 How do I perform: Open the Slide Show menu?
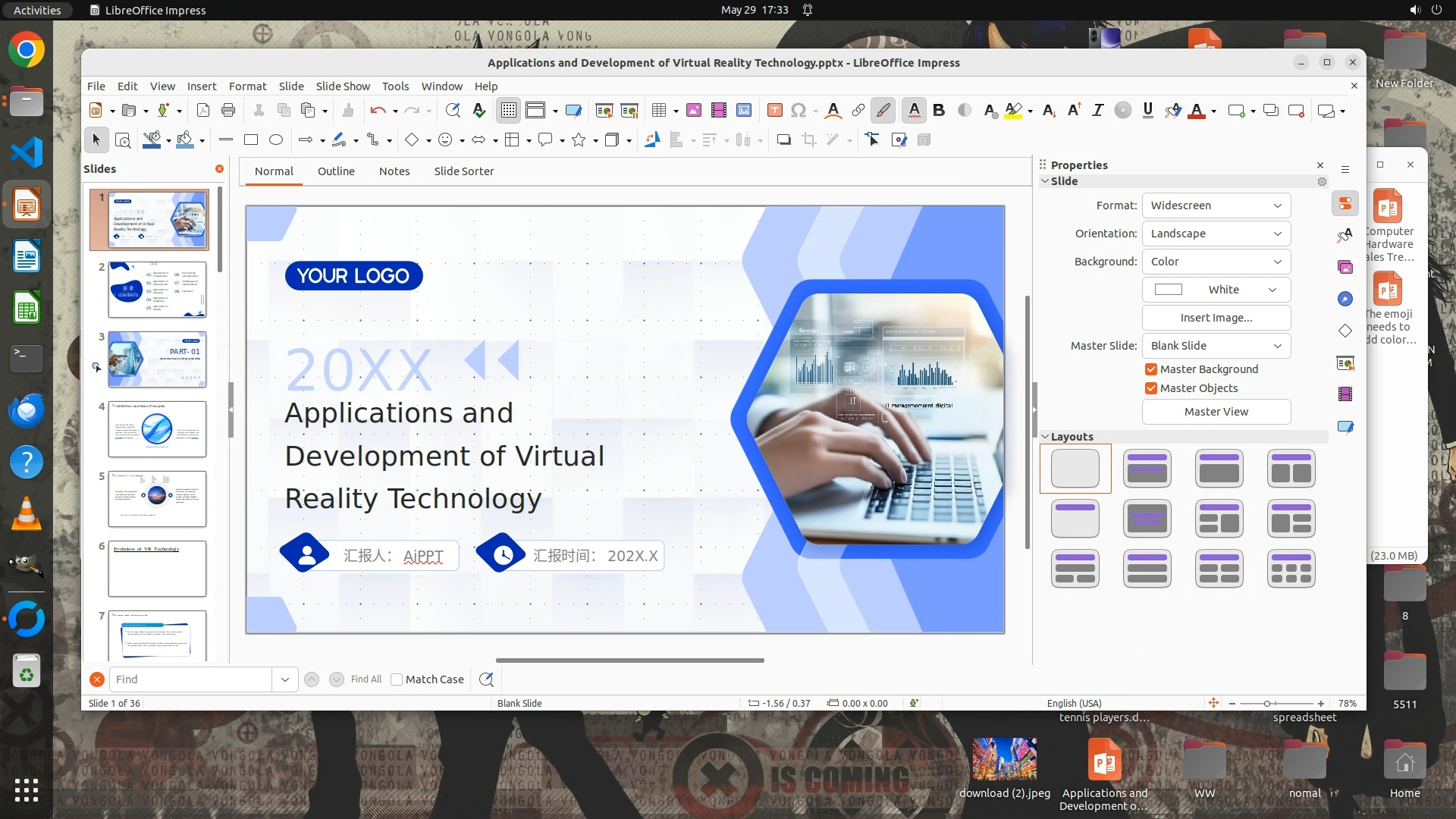[343, 86]
